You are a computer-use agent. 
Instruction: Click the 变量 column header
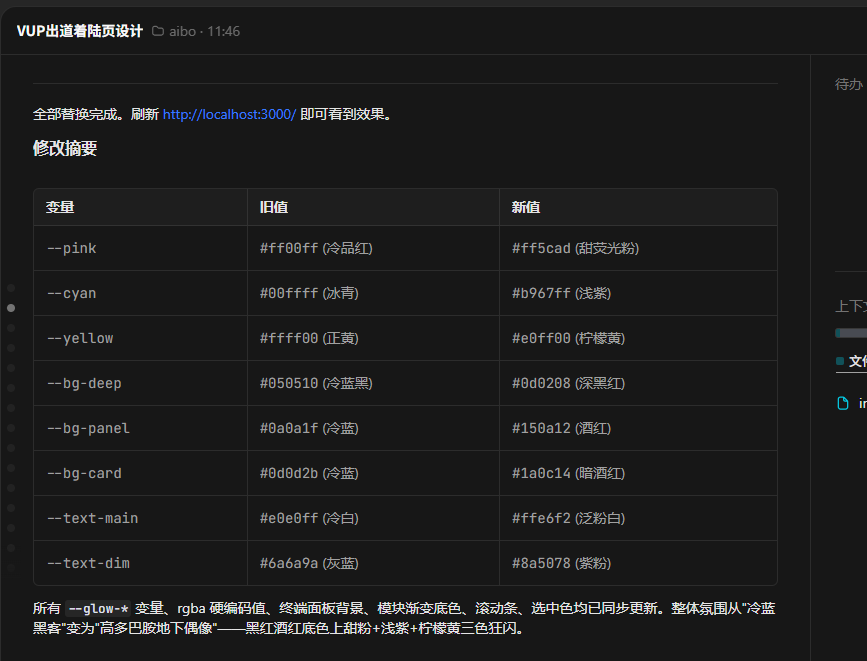[60, 207]
